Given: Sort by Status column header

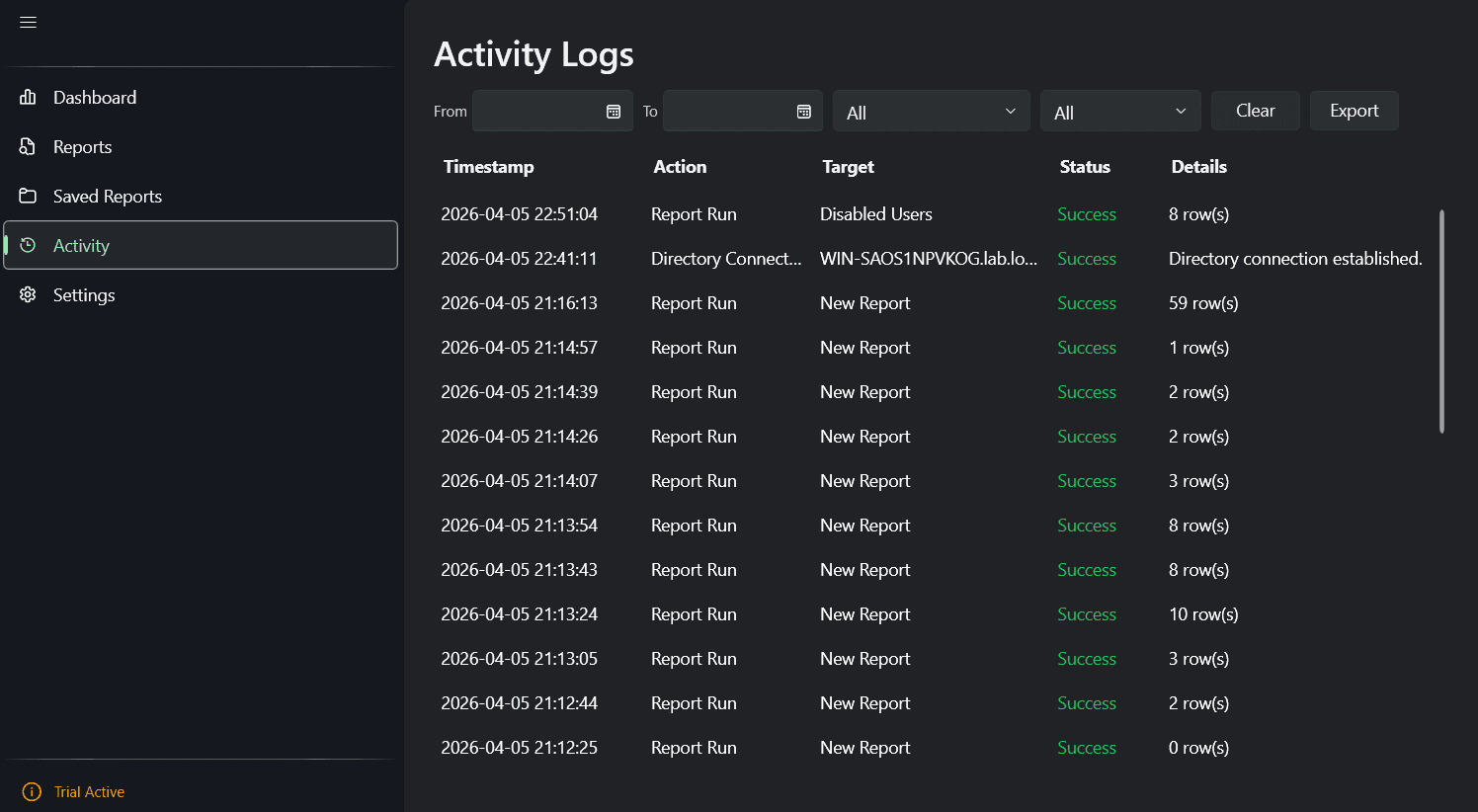Looking at the screenshot, I should tap(1085, 166).
